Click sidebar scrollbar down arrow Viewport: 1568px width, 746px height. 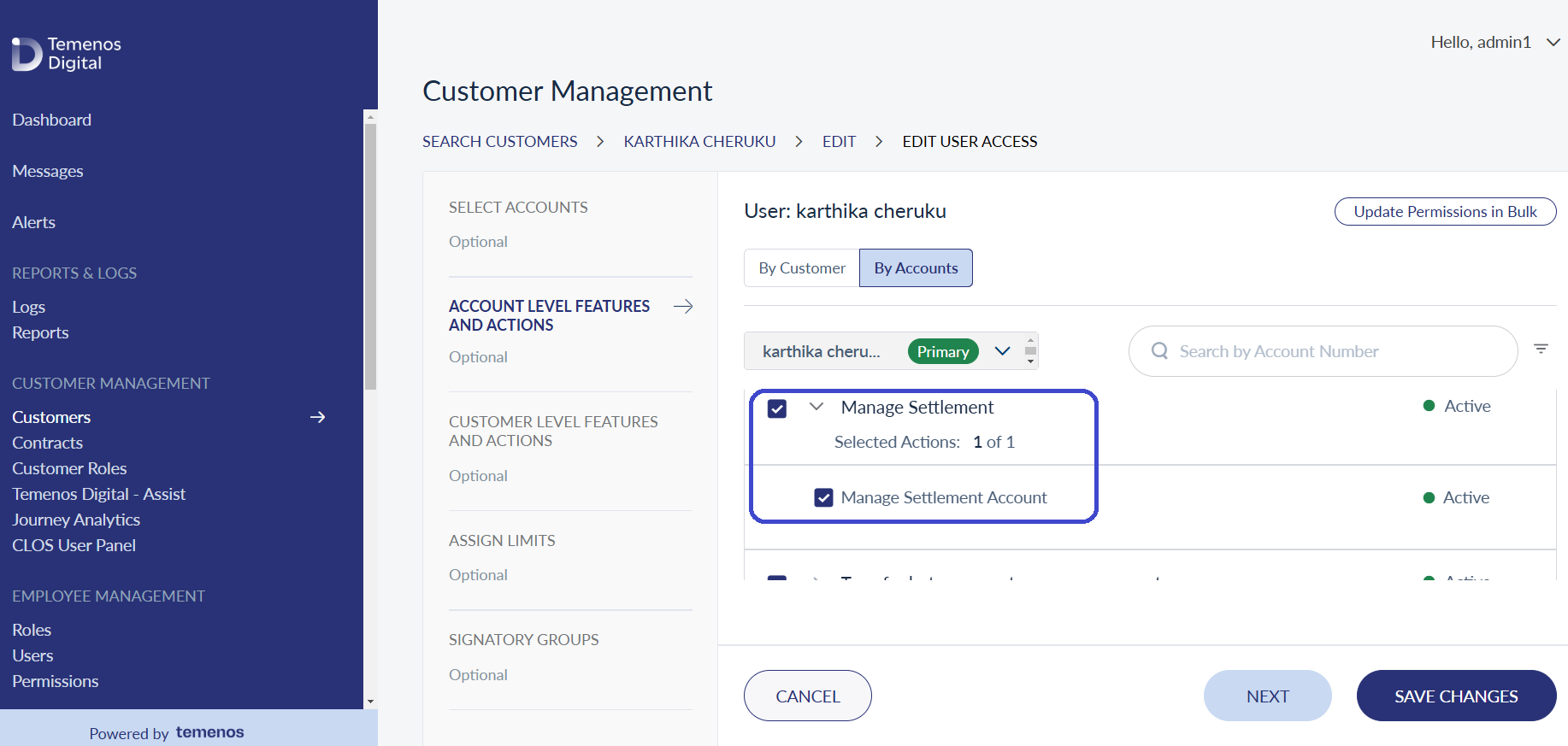[370, 702]
